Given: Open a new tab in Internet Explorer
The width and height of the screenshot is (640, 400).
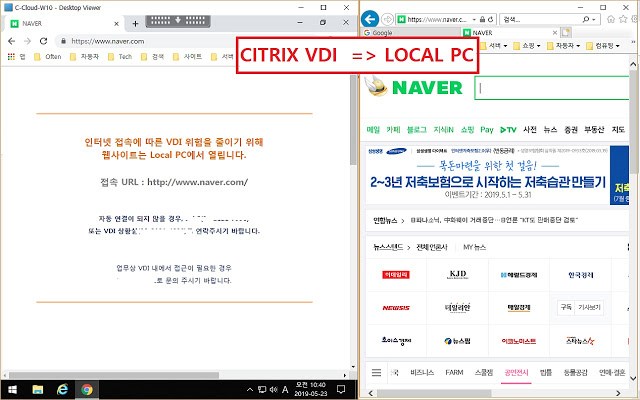Looking at the screenshot, I should [566, 33].
